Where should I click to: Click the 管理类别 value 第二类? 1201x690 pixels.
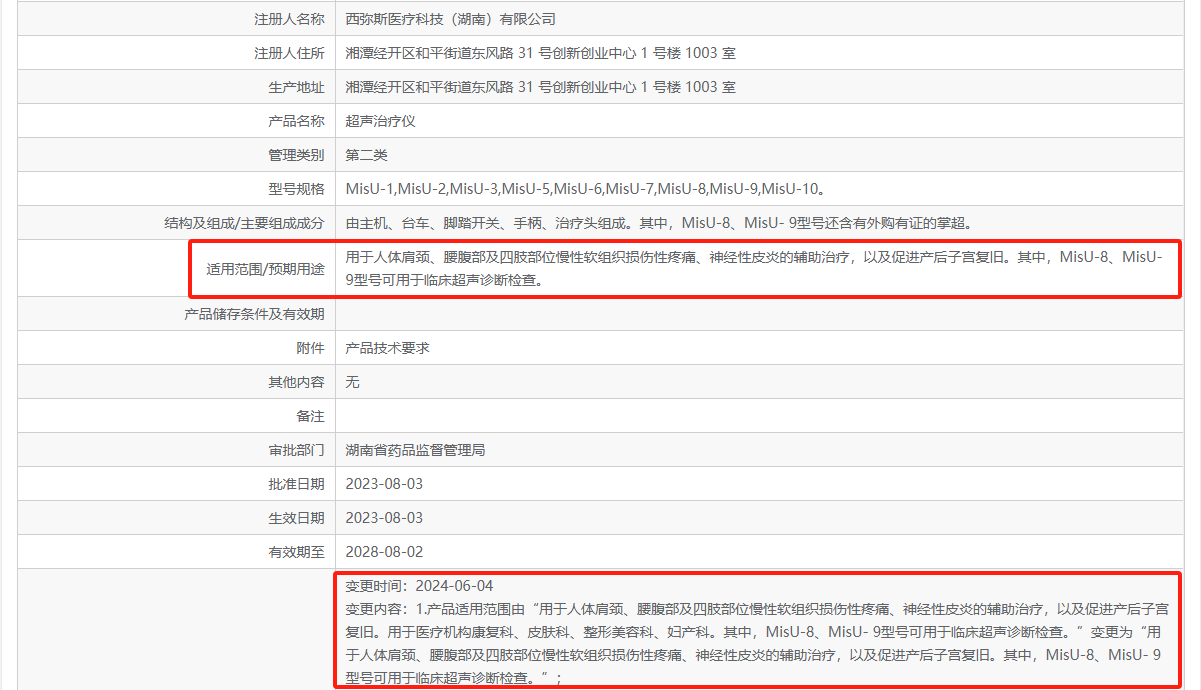pyautogui.click(x=366, y=155)
